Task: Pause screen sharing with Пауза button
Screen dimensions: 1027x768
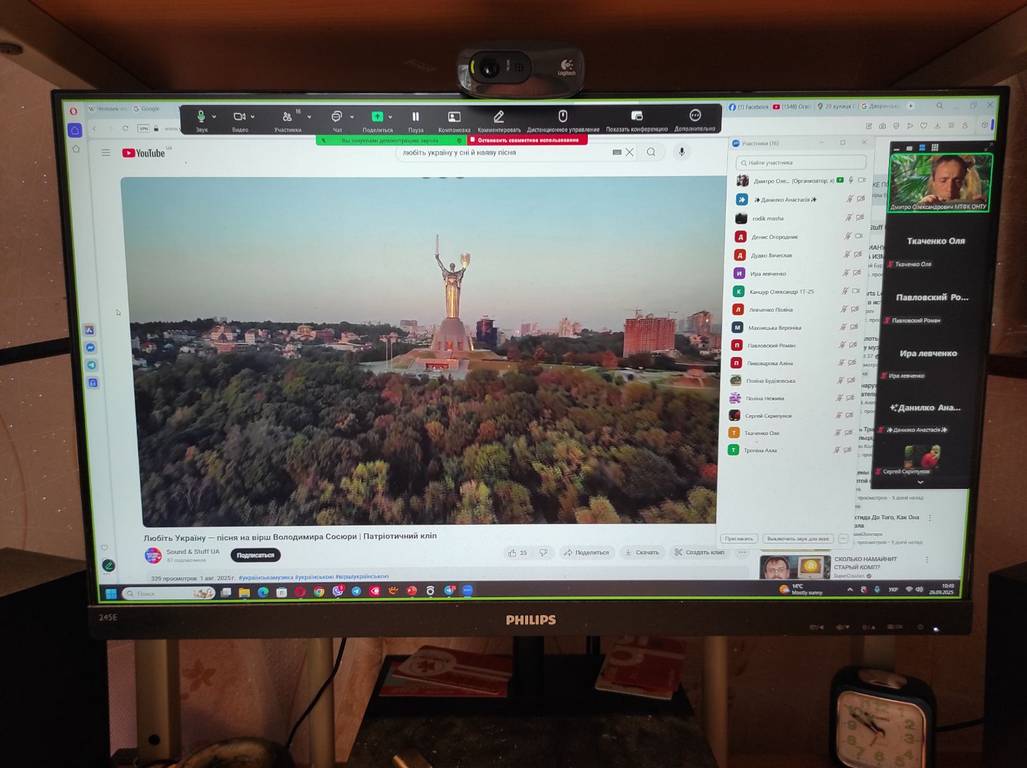Action: (x=416, y=116)
